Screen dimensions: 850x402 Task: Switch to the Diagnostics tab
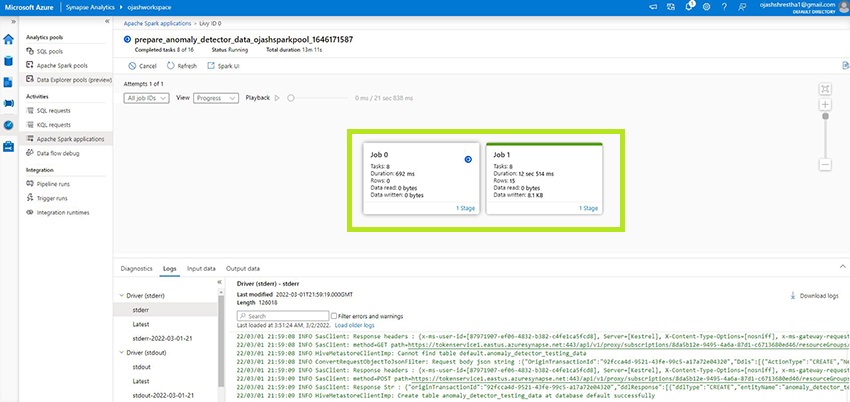(137, 268)
